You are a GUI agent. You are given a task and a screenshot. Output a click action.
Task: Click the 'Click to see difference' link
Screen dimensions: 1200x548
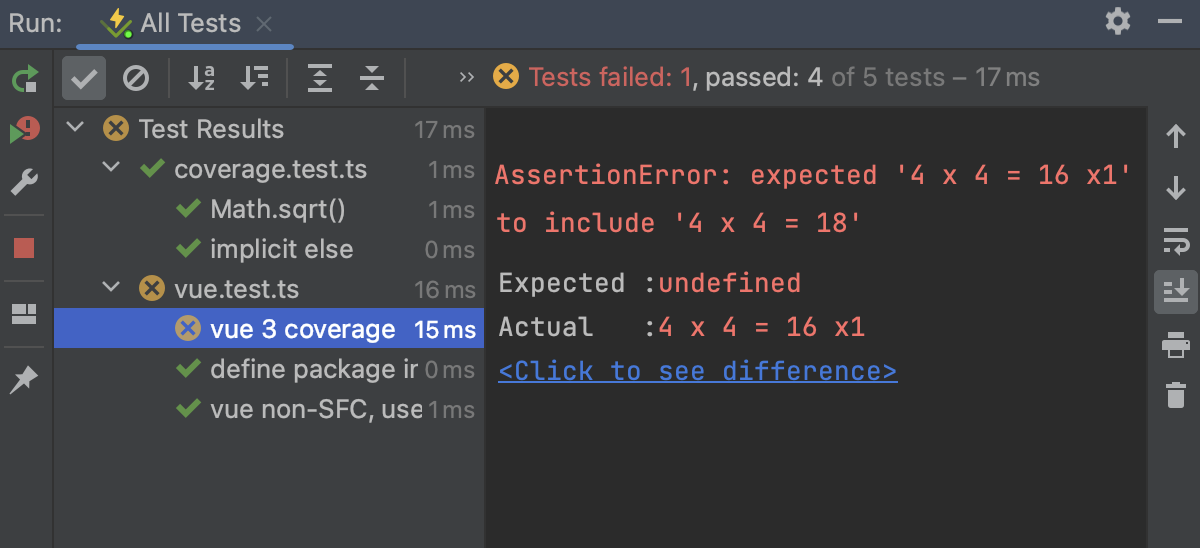coord(697,371)
